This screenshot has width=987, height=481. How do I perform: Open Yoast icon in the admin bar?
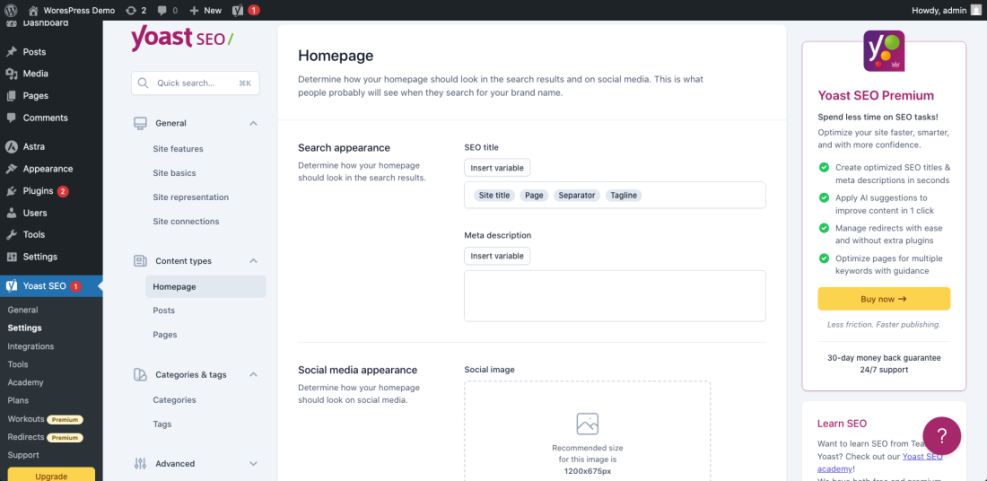point(238,10)
